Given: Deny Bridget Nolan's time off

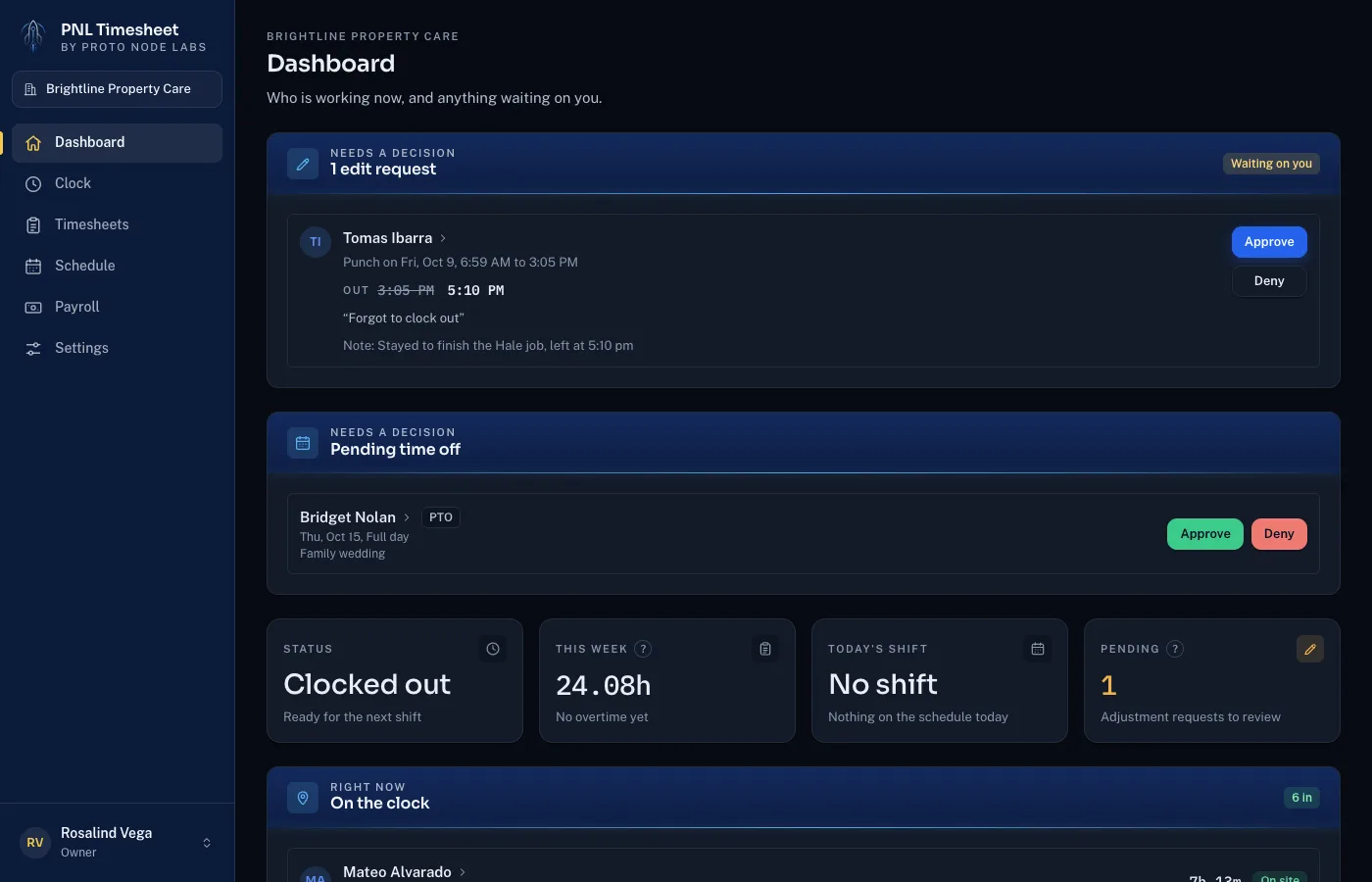Looking at the screenshot, I should pyautogui.click(x=1279, y=534).
